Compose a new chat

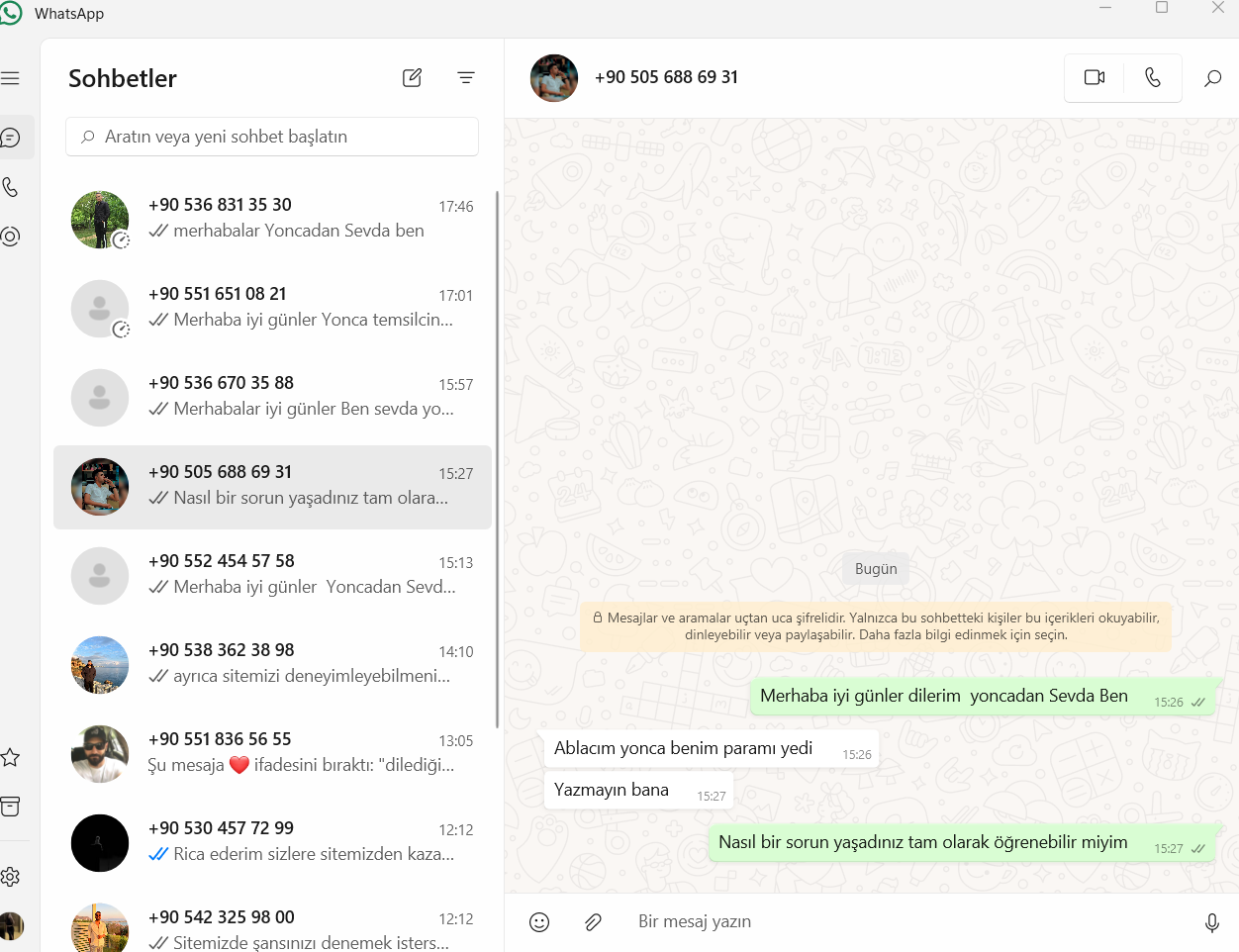pos(413,77)
